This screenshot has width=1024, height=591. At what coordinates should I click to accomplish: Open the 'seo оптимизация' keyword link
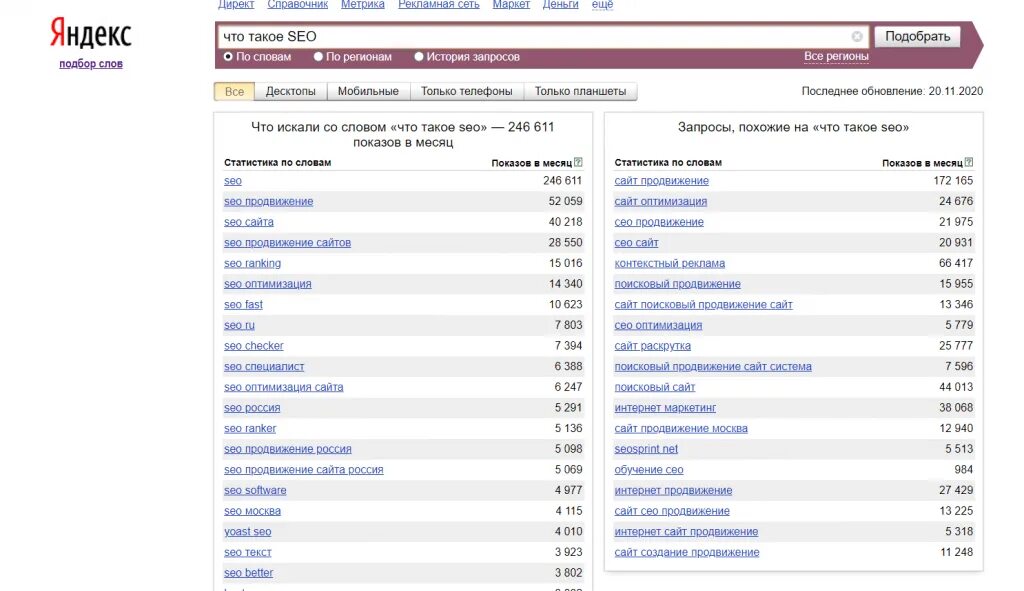(x=268, y=284)
